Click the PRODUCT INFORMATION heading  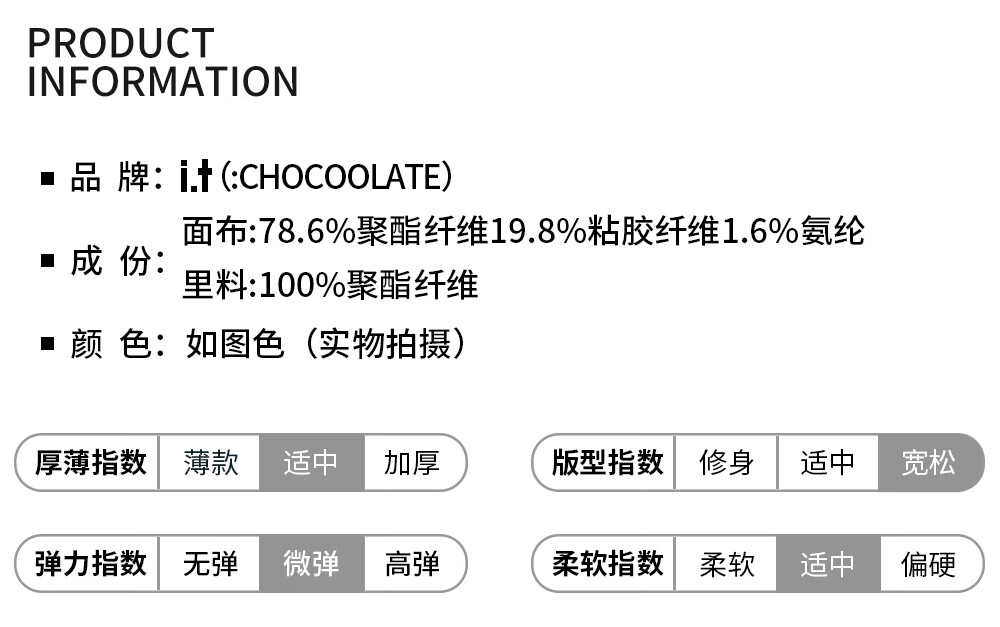[x=162, y=62]
